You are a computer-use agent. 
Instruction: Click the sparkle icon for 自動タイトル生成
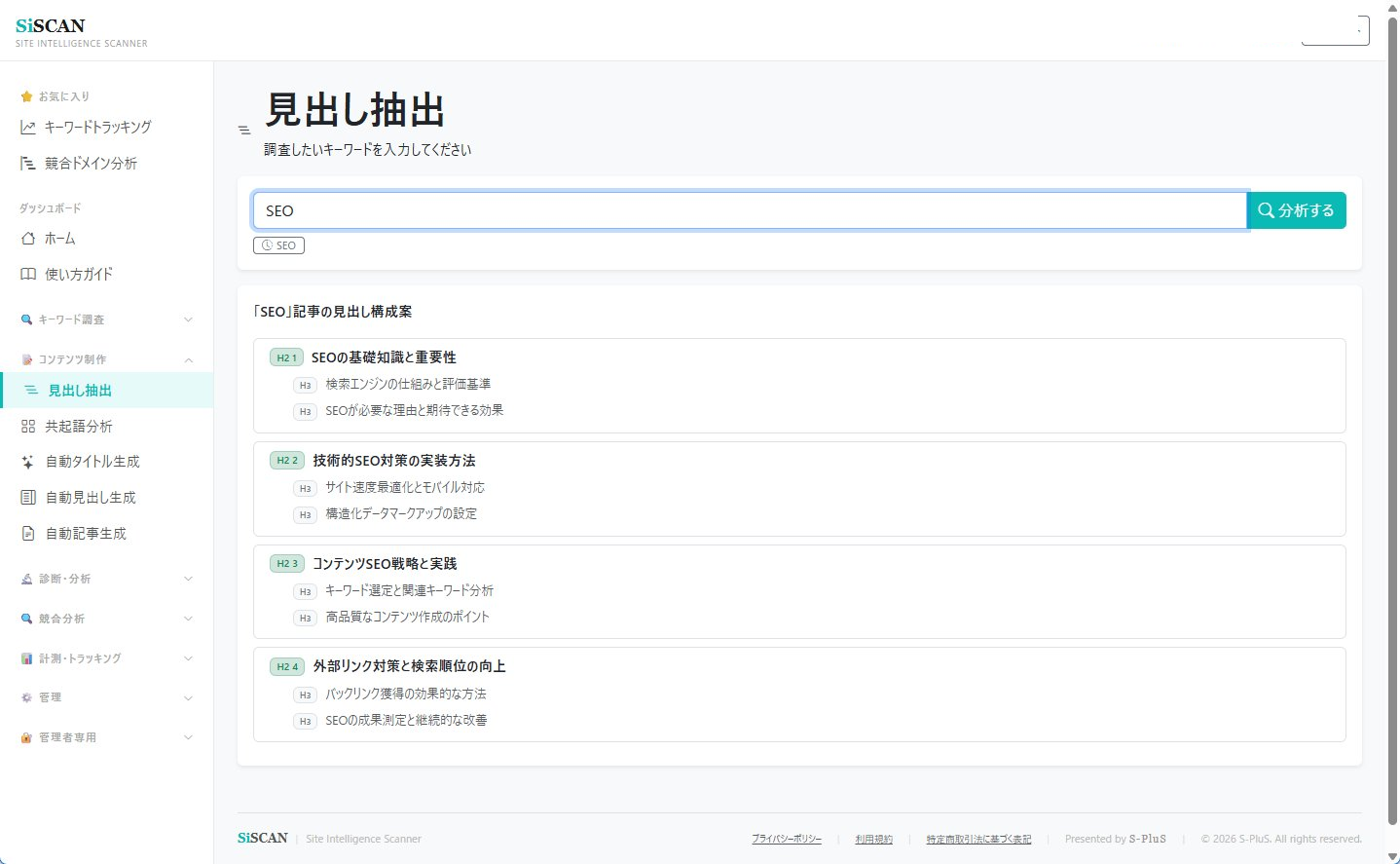pos(28,462)
